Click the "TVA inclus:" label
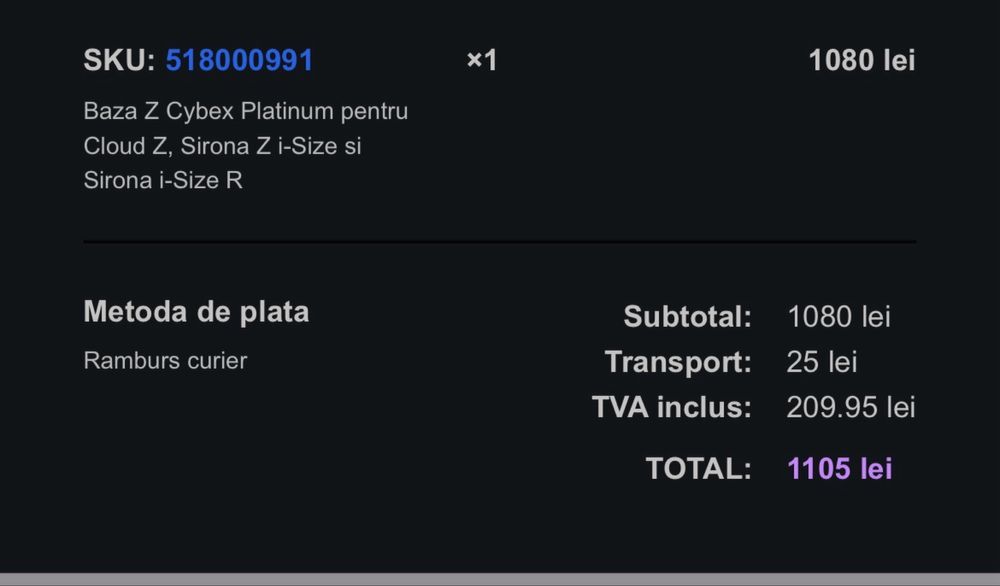1000x586 pixels. [x=671, y=407]
